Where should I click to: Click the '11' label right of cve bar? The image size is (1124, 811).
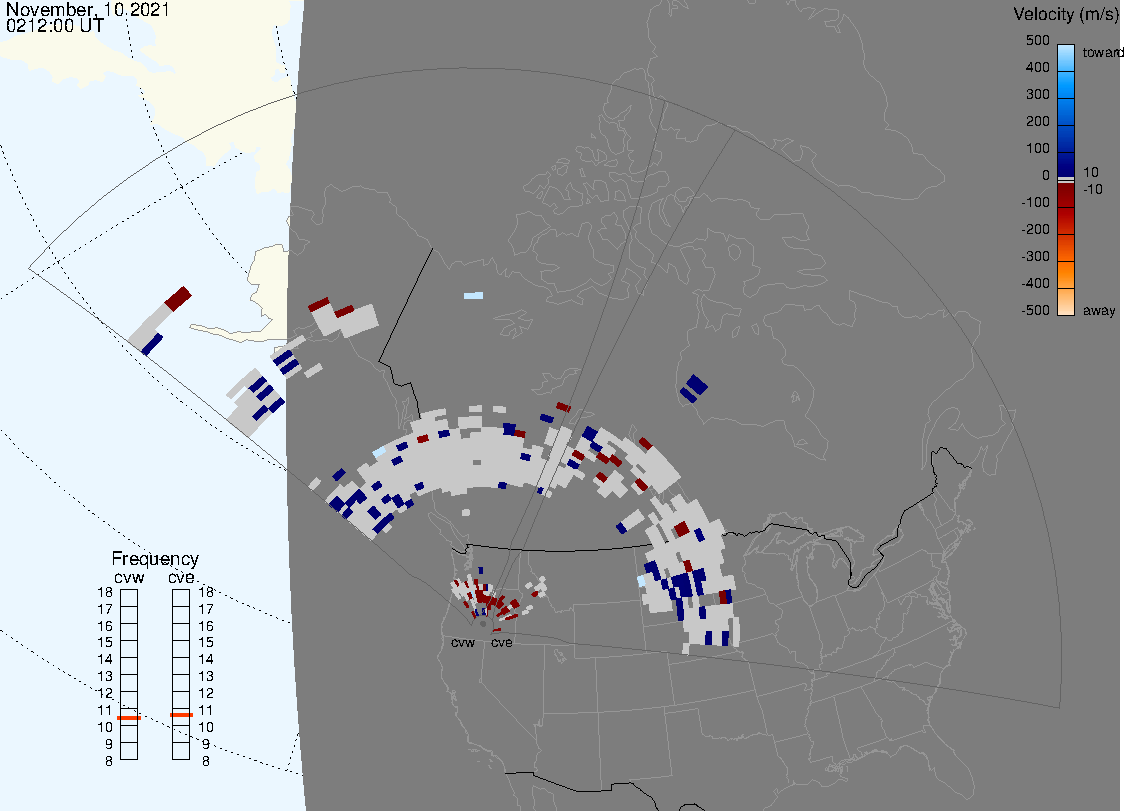[206, 711]
